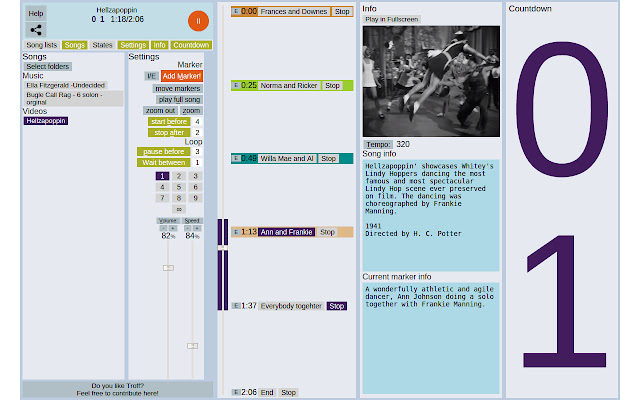Toggle the Settings panel tab
The image size is (640, 400).
[x=133, y=45]
